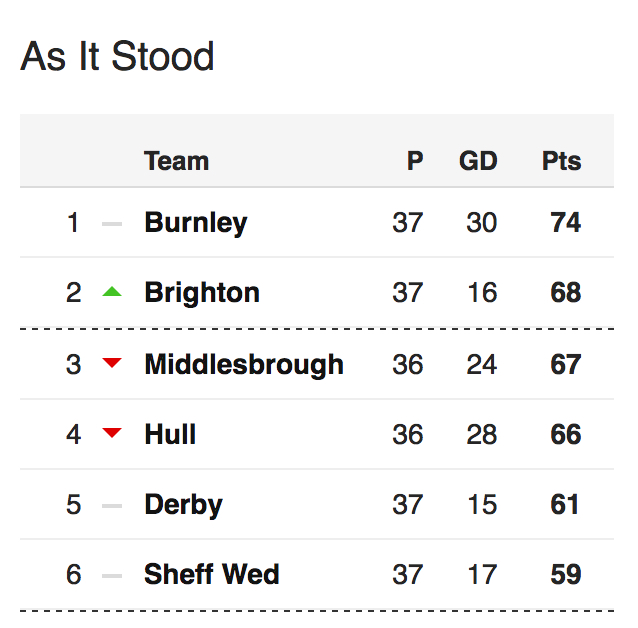
Task: Open the Sheff Wed team link
Action: tap(212, 574)
